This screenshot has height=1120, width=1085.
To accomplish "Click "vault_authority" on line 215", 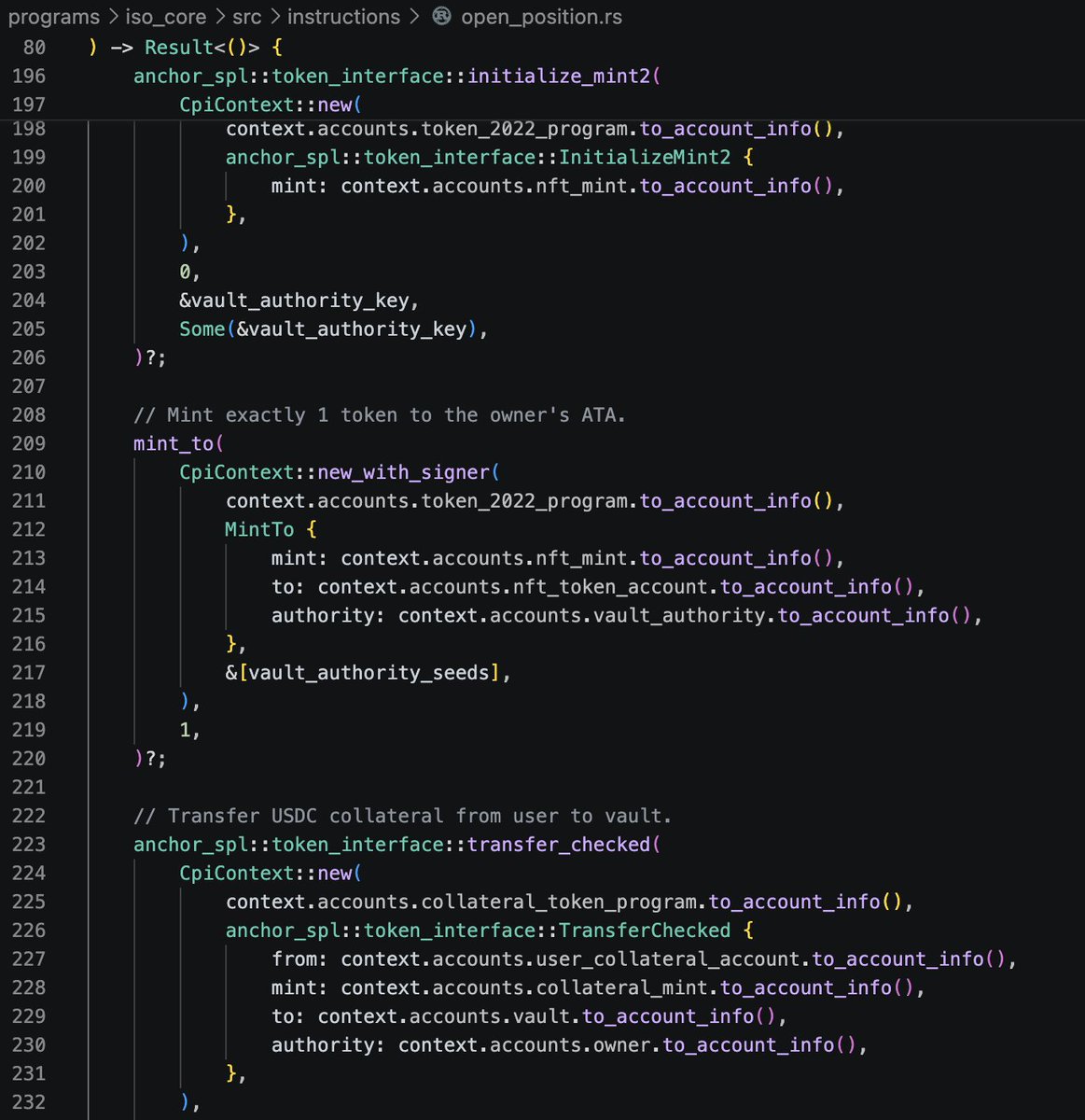I will [x=680, y=615].
